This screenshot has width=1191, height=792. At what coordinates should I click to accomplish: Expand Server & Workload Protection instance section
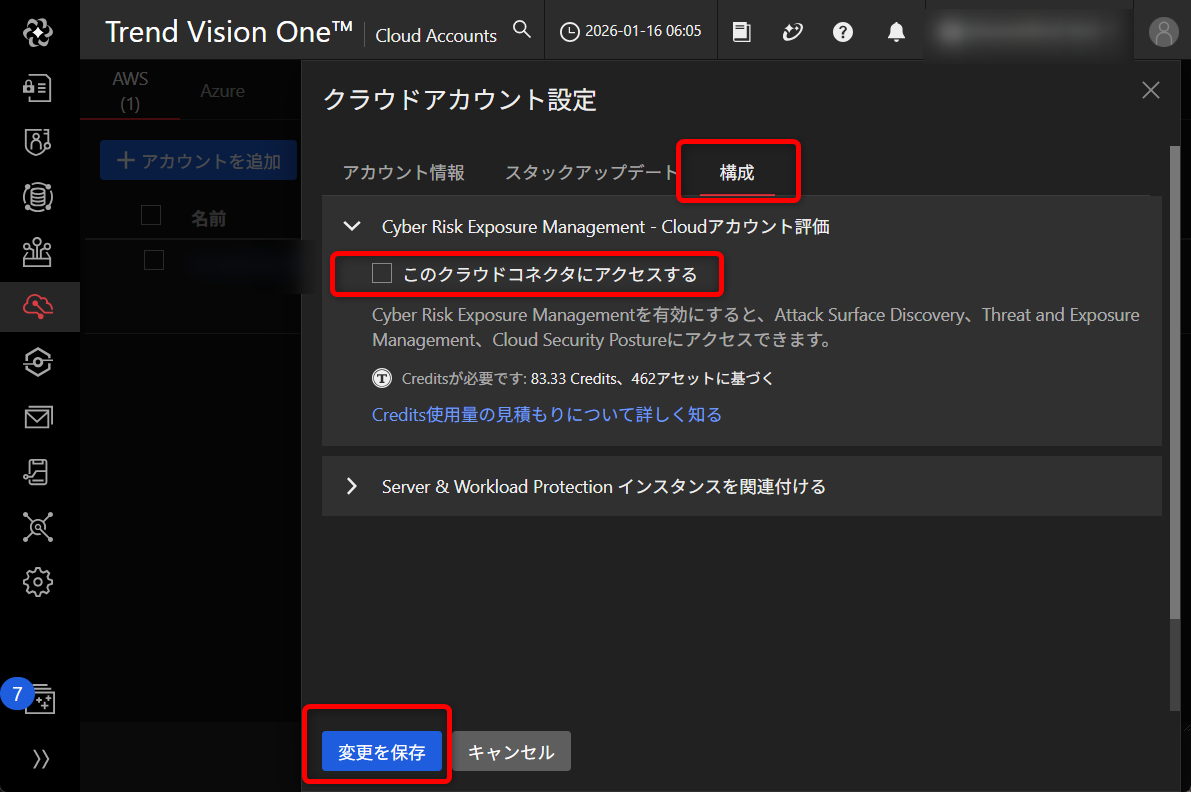point(352,486)
